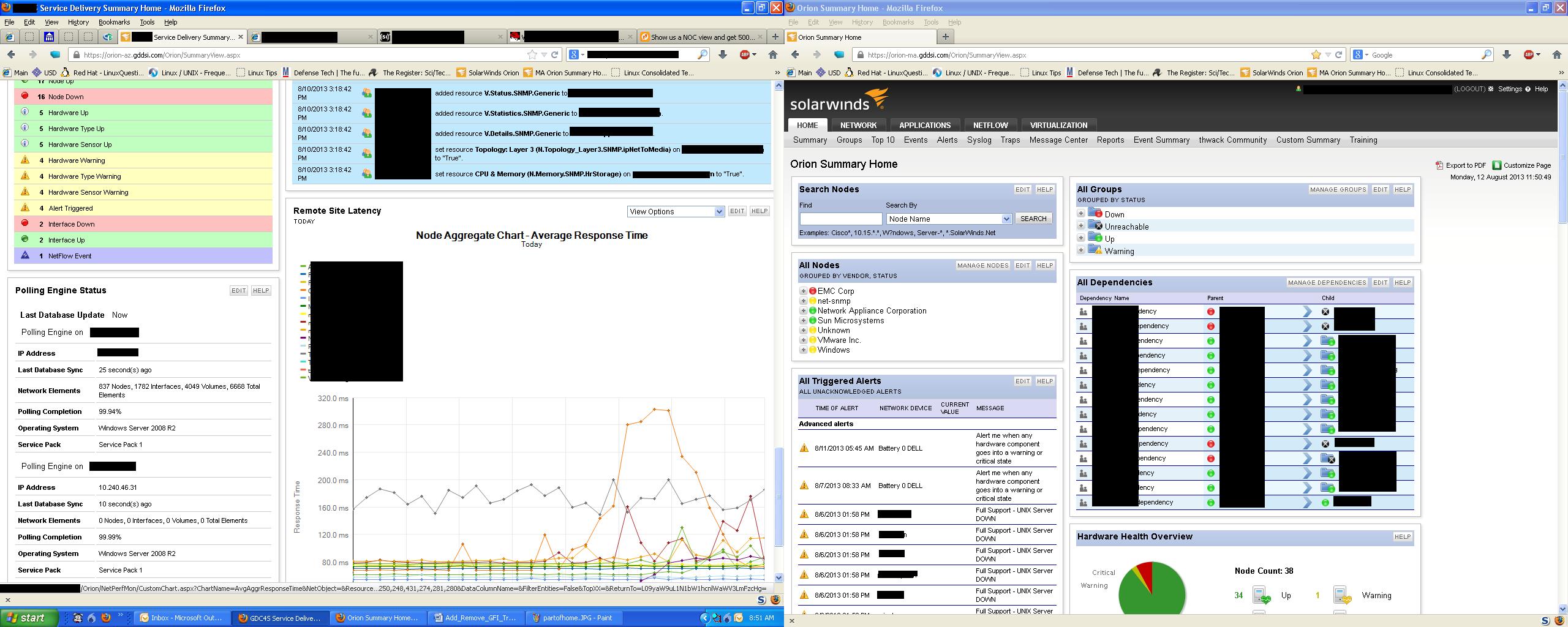Viewport: 1568px width, 627px height.
Task: Click the Service Delivery page vertical scrollbar
Action: (x=779, y=496)
